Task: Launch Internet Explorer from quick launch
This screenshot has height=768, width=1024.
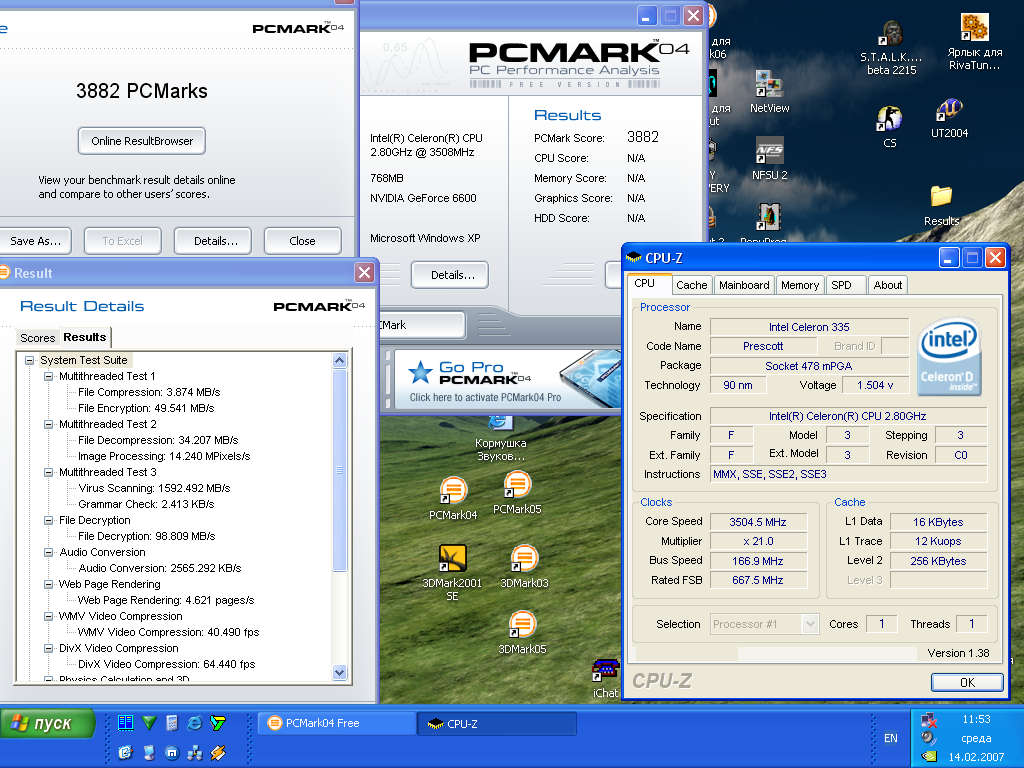Action: tap(194, 723)
